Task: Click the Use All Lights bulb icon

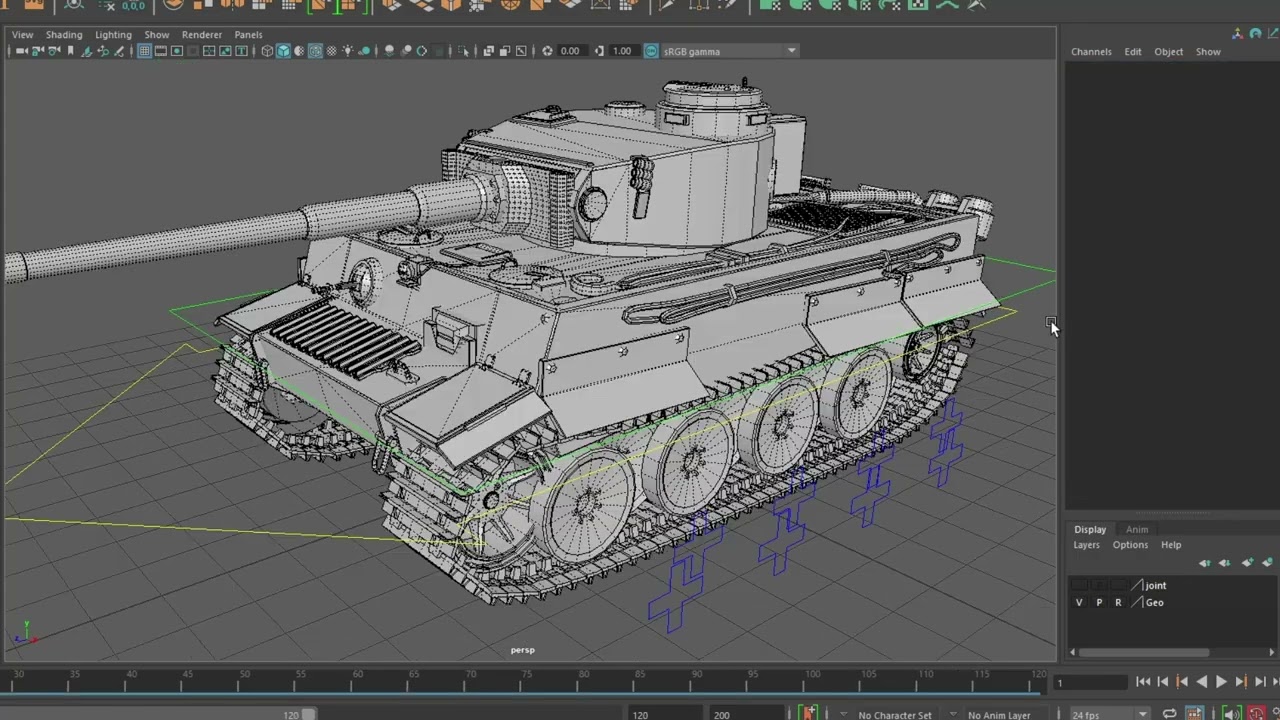Action: 347,51
